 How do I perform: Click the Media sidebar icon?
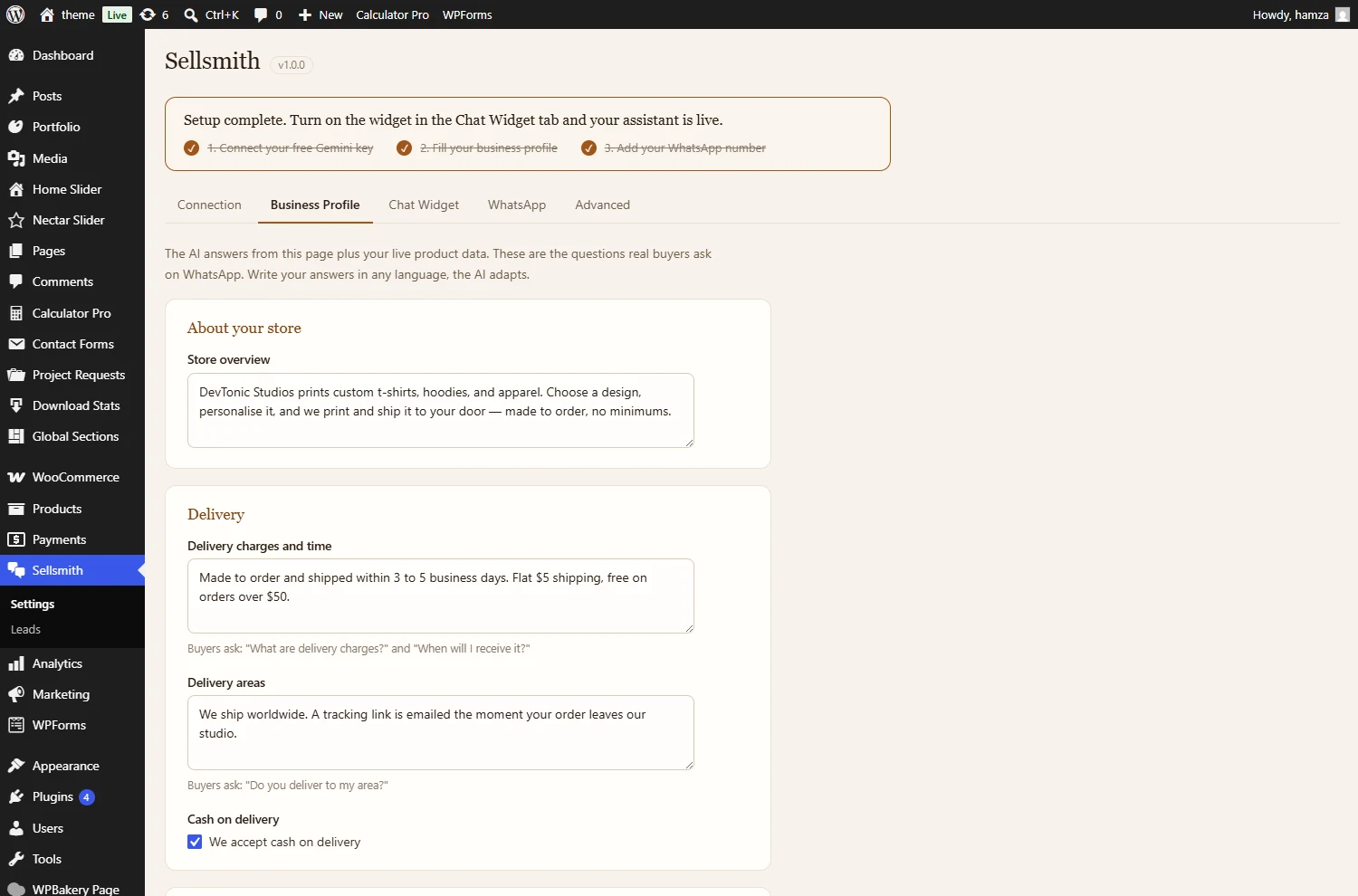(x=16, y=158)
